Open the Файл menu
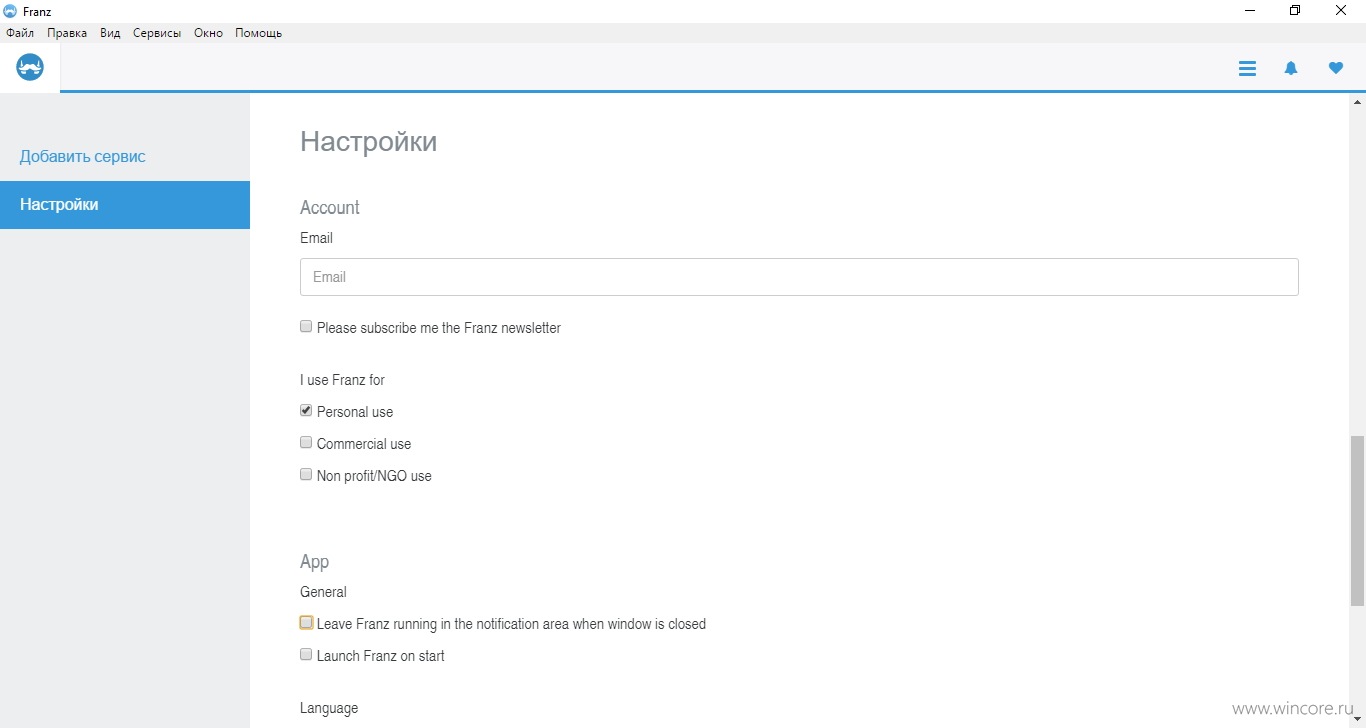The height and width of the screenshot is (728, 1366). (x=20, y=33)
